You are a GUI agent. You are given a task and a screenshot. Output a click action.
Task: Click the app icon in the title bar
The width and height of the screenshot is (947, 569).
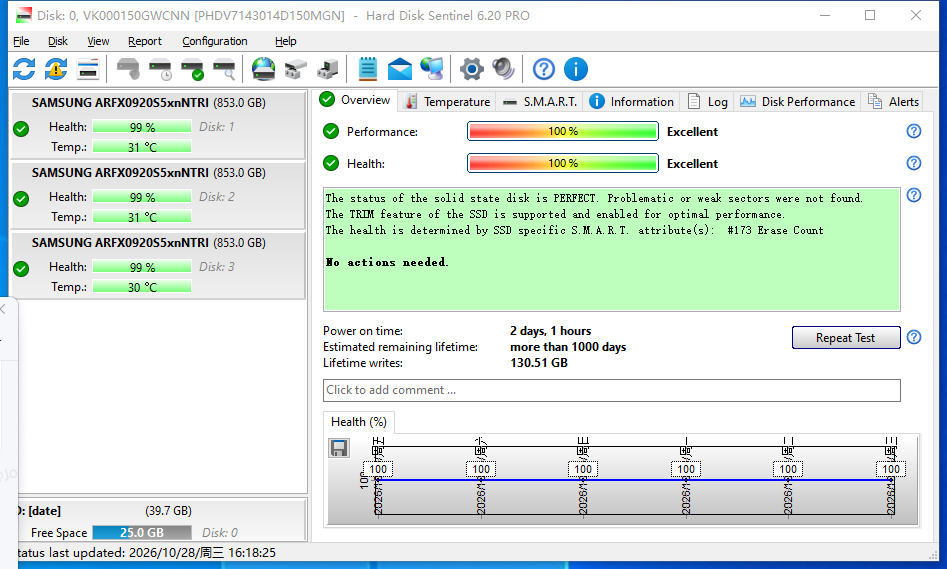23,15
